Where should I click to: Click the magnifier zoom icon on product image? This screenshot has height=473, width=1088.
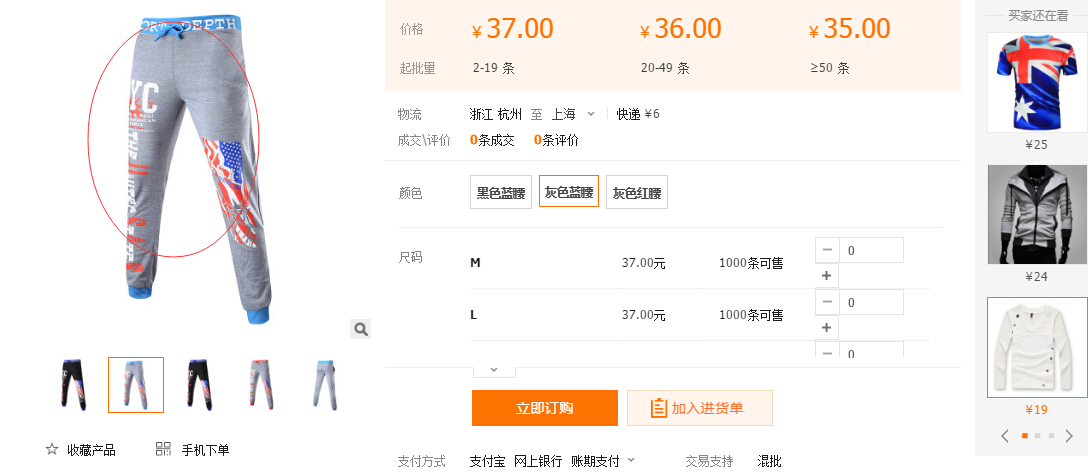point(361,329)
